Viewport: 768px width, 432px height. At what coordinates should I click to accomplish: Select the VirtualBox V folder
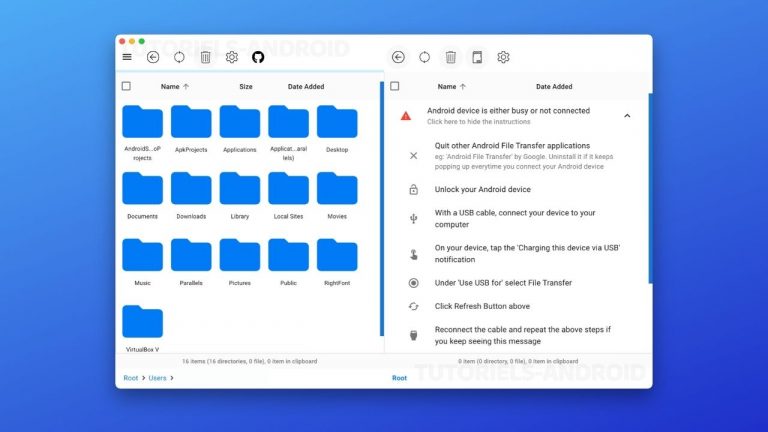pos(143,328)
